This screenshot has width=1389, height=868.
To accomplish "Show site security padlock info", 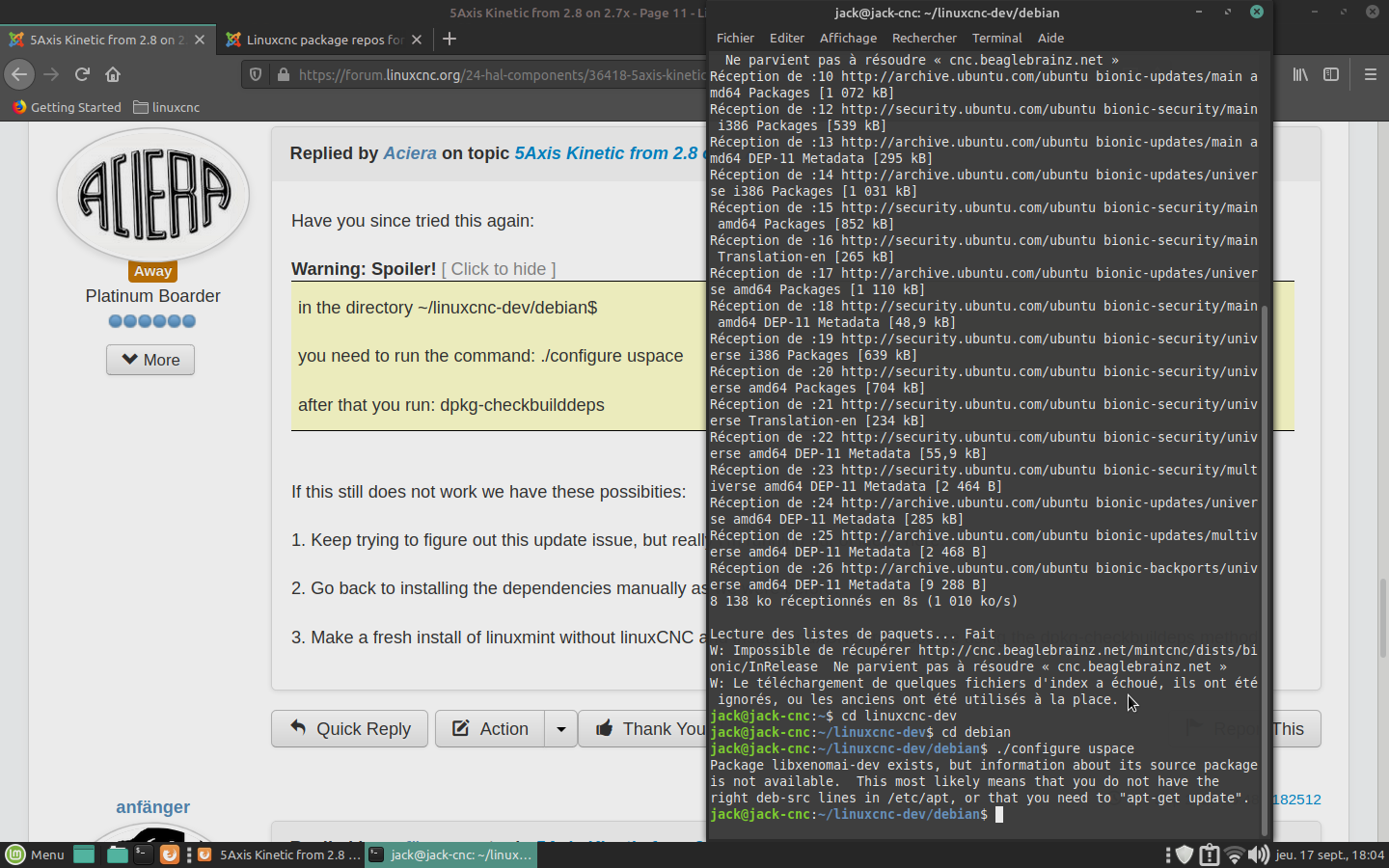I will (284, 74).
